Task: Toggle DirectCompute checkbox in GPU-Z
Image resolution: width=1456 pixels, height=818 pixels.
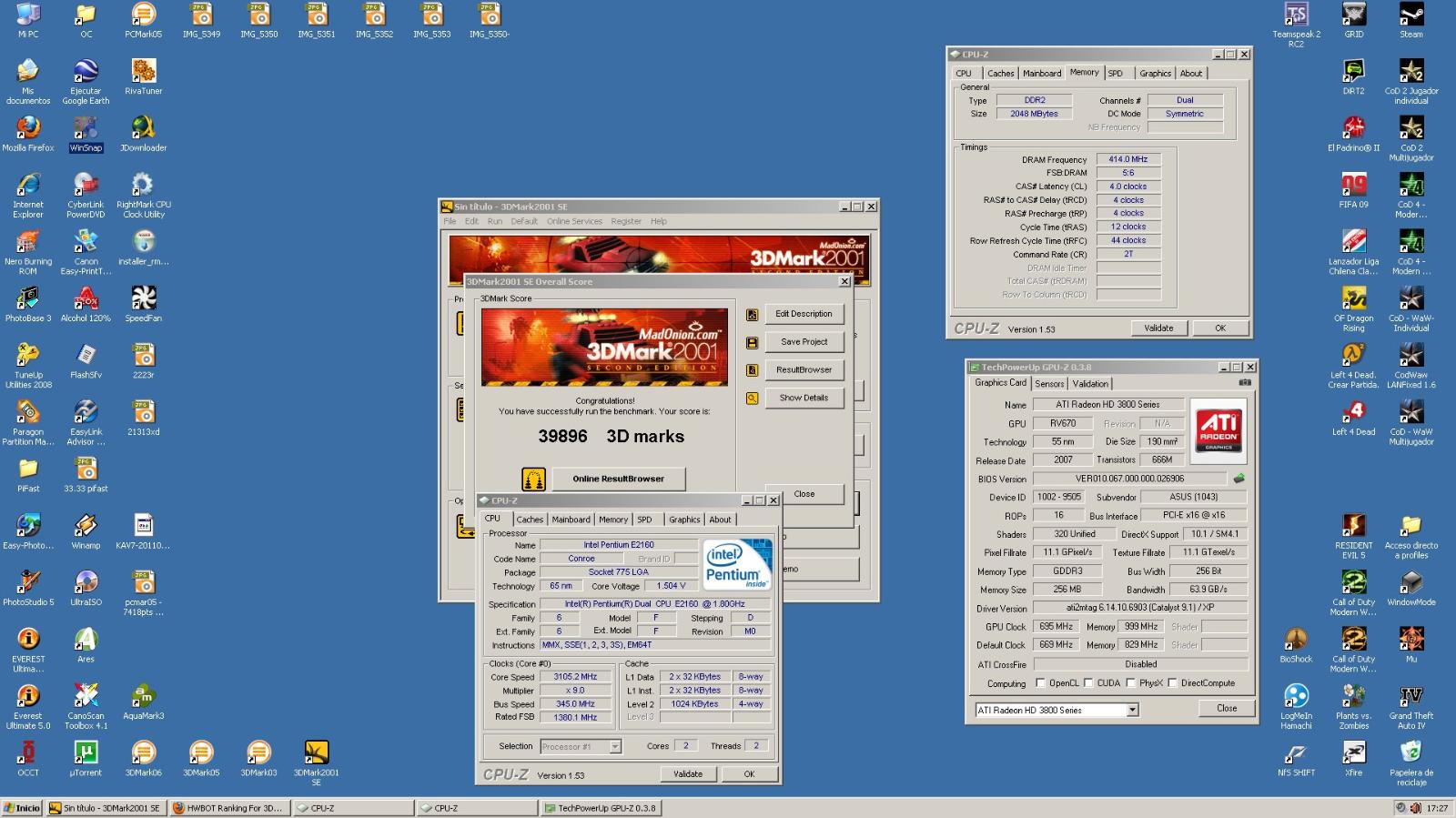Action: 1172,682
